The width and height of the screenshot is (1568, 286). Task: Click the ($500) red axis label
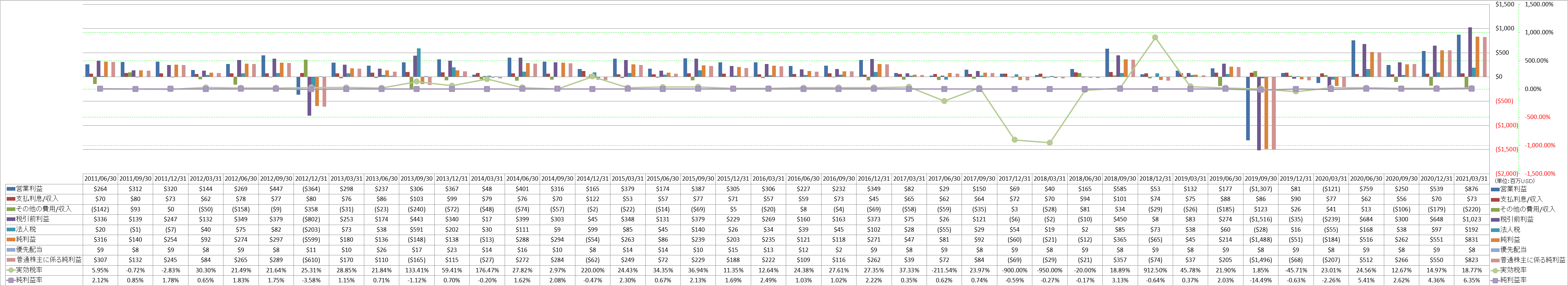1505,101
